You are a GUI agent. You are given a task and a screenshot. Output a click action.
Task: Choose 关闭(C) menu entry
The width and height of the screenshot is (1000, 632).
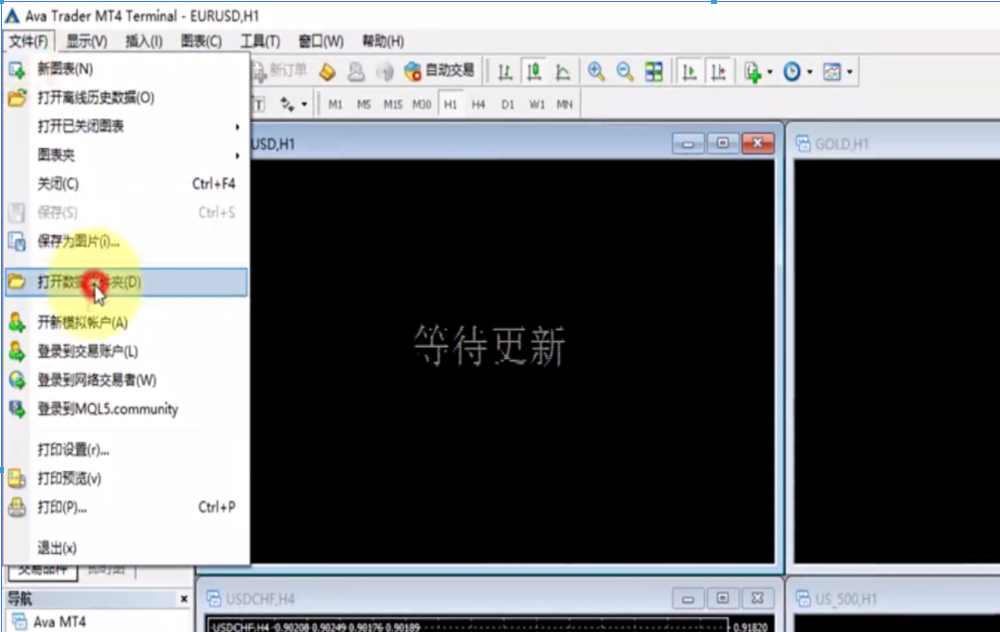[126, 184]
